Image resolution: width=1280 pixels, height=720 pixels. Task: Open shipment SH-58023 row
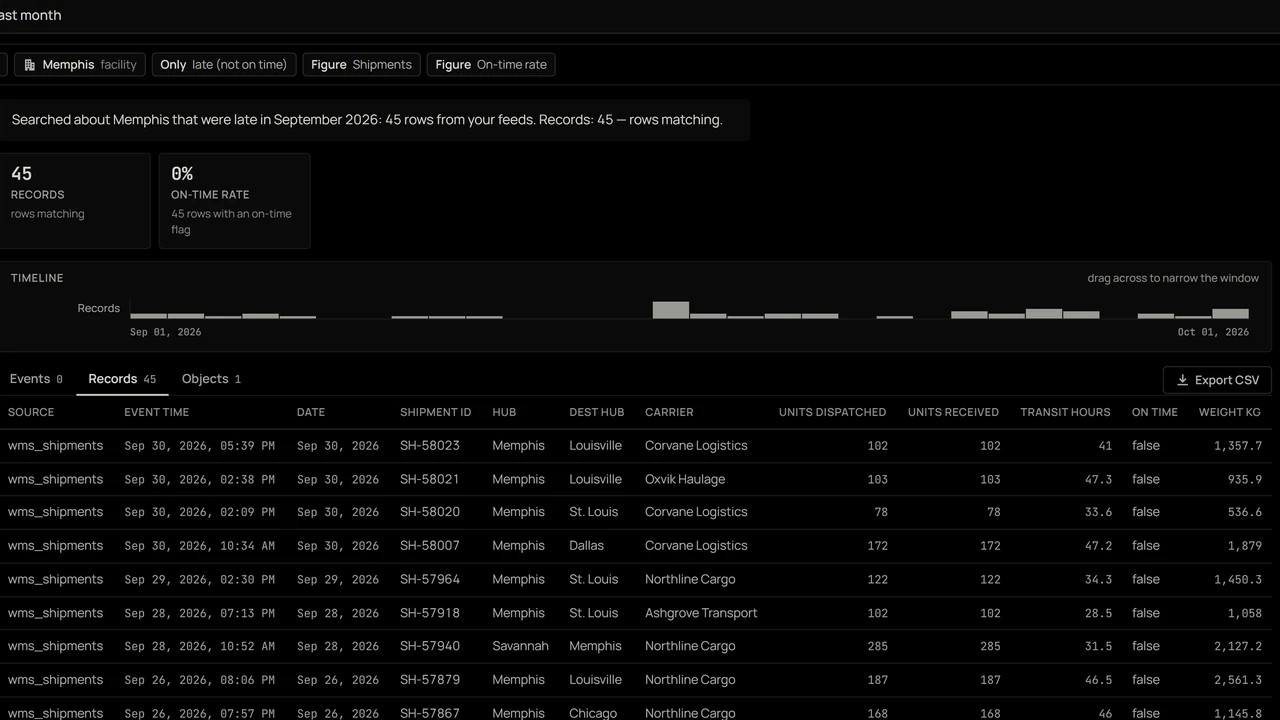tap(636, 446)
